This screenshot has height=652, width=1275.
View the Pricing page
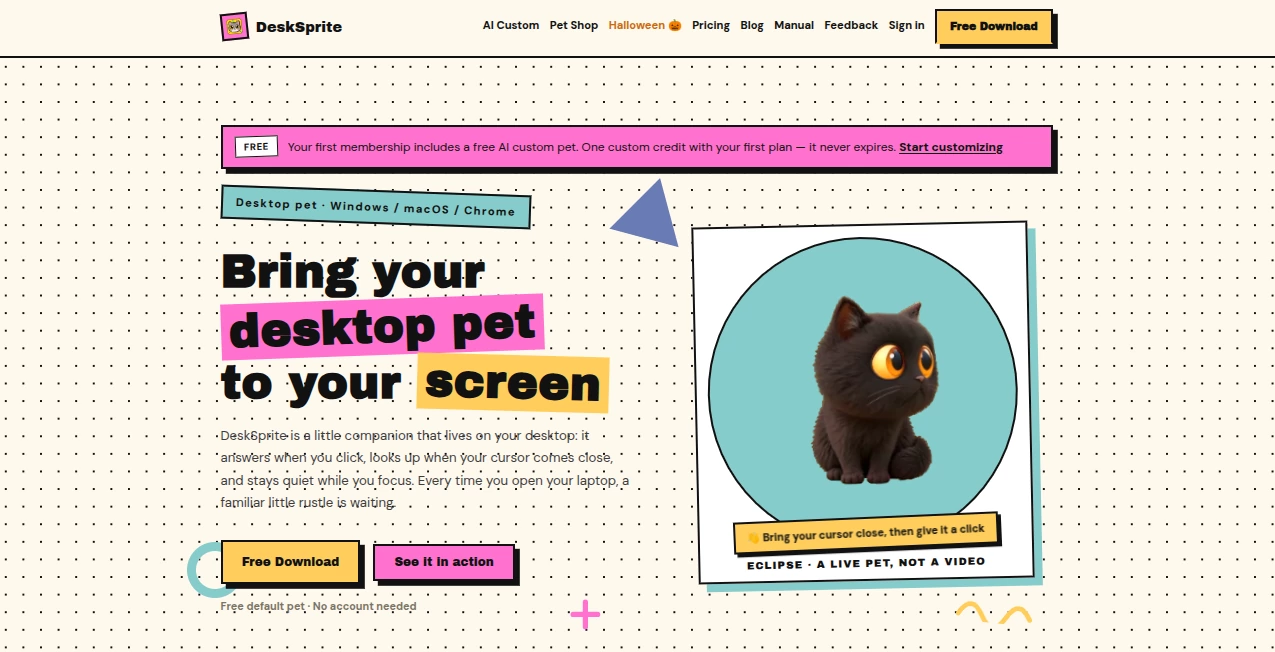coord(711,25)
